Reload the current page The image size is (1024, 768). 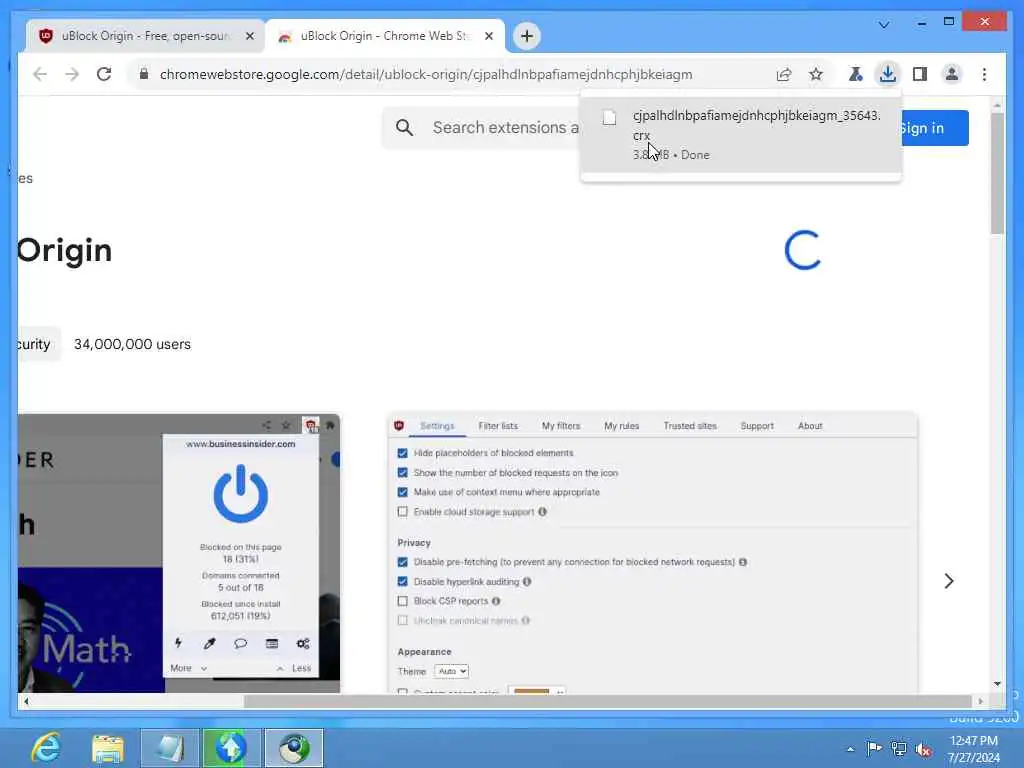click(x=104, y=74)
